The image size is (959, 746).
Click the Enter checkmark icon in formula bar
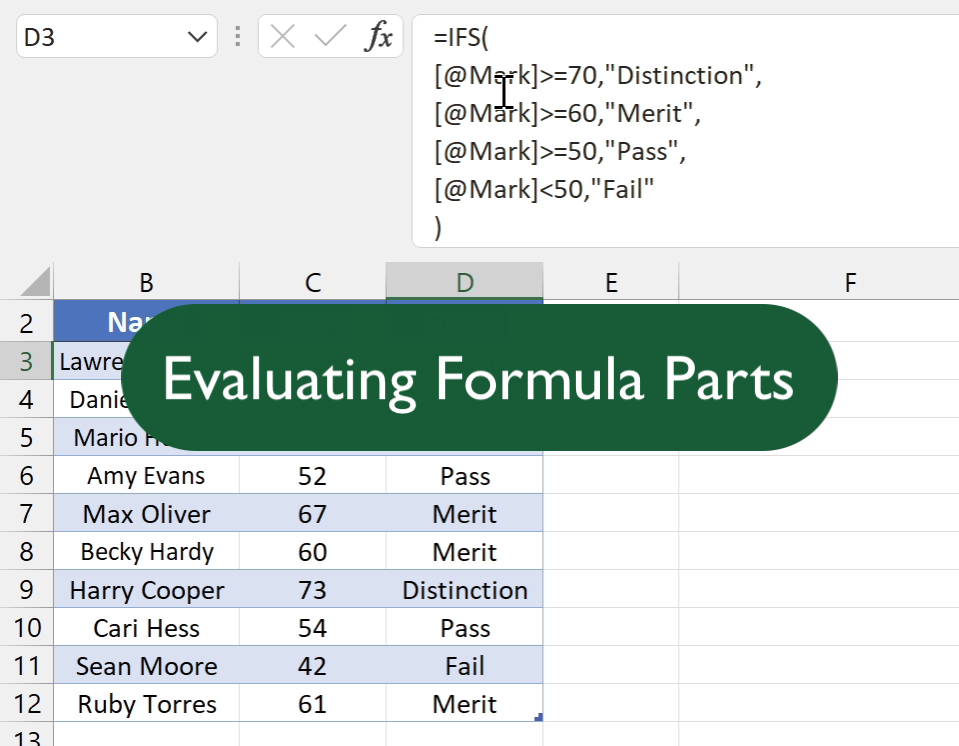[x=329, y=37]
